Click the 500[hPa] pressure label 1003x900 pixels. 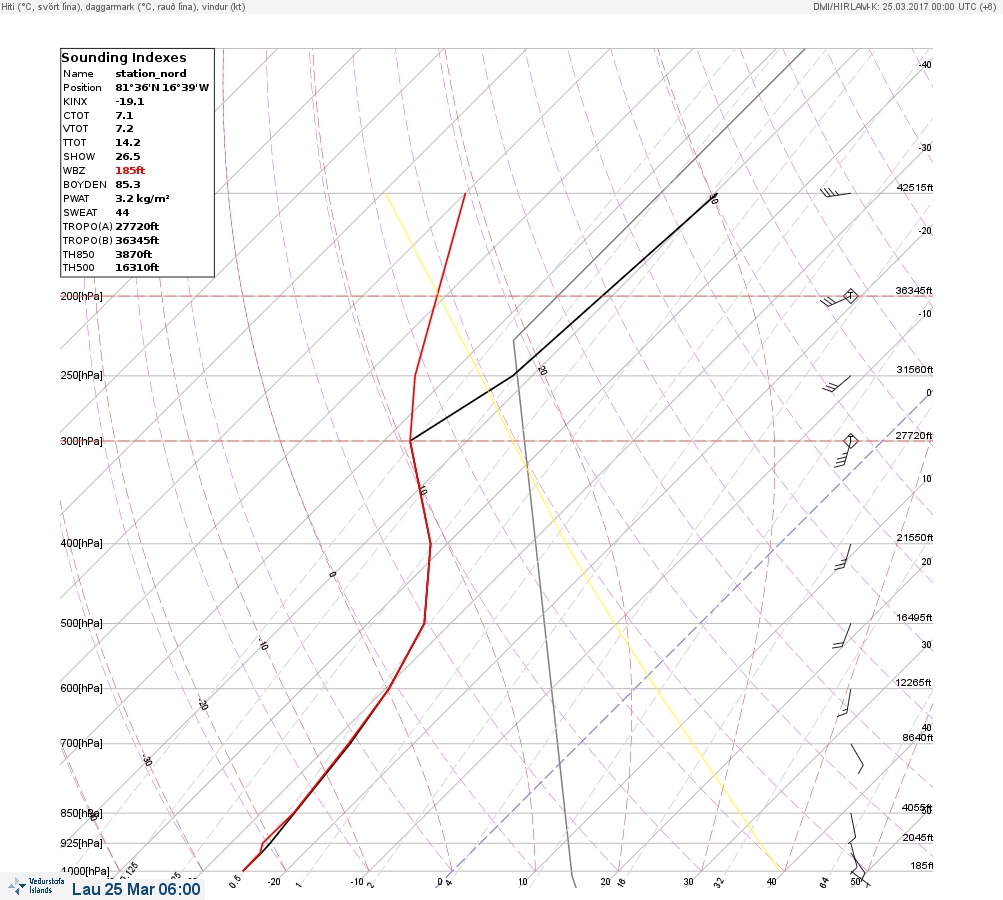[x=81, y=623]
